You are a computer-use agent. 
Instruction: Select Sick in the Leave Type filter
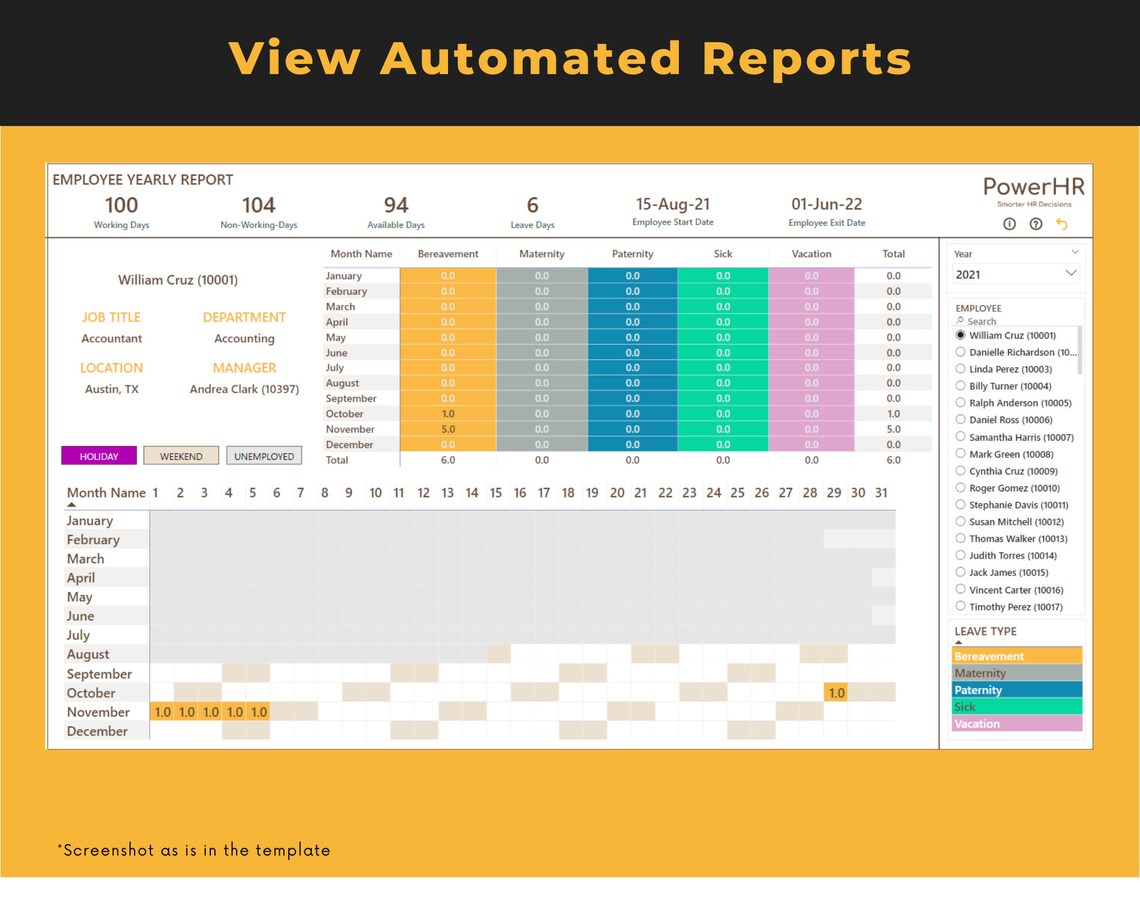click(x=1016, y=706)
